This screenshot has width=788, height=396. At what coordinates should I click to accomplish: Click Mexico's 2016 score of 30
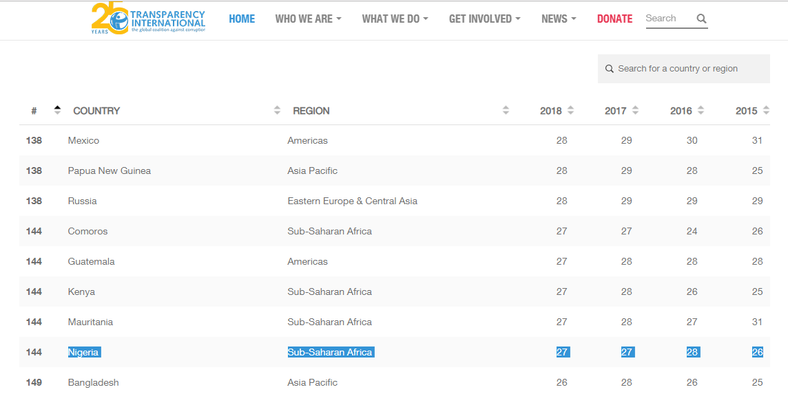pos(692,141)
